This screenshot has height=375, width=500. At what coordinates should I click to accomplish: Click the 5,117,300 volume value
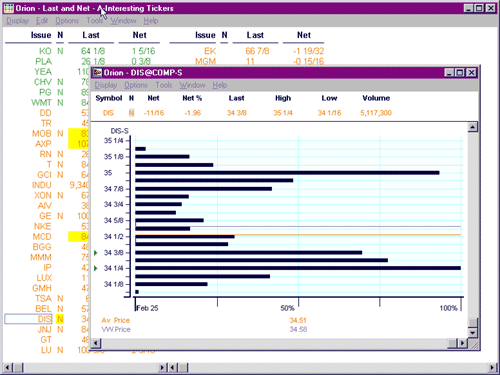[376, 113]
